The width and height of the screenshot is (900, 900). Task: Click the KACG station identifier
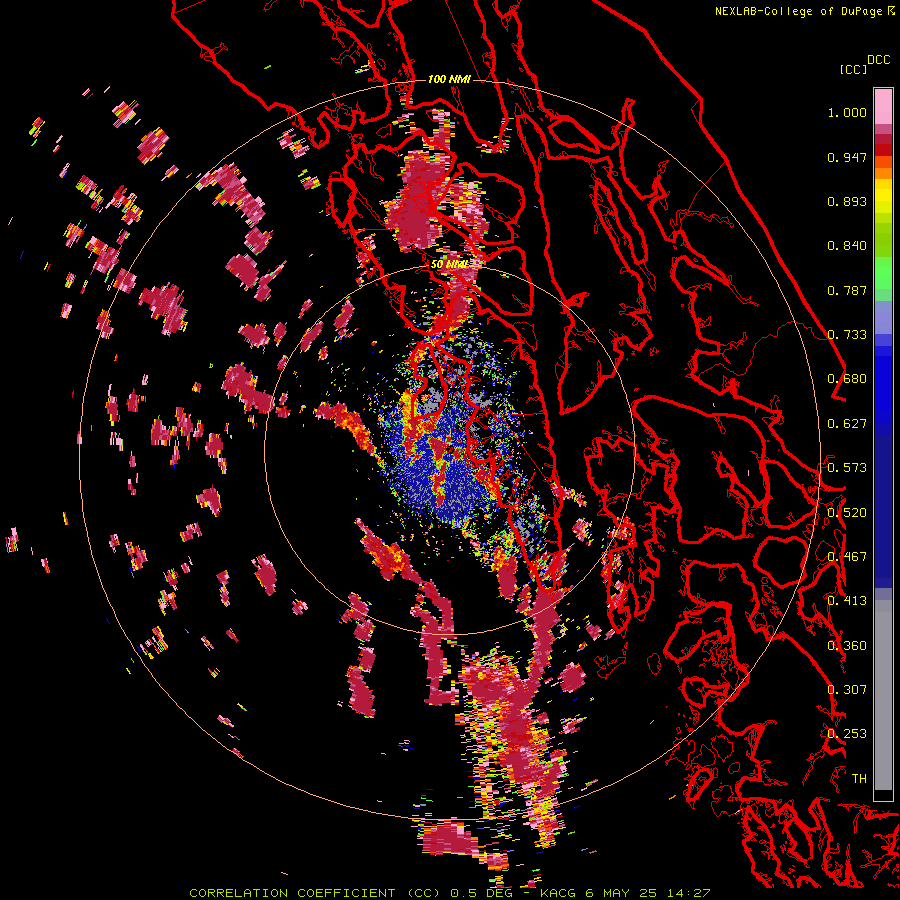557,893
